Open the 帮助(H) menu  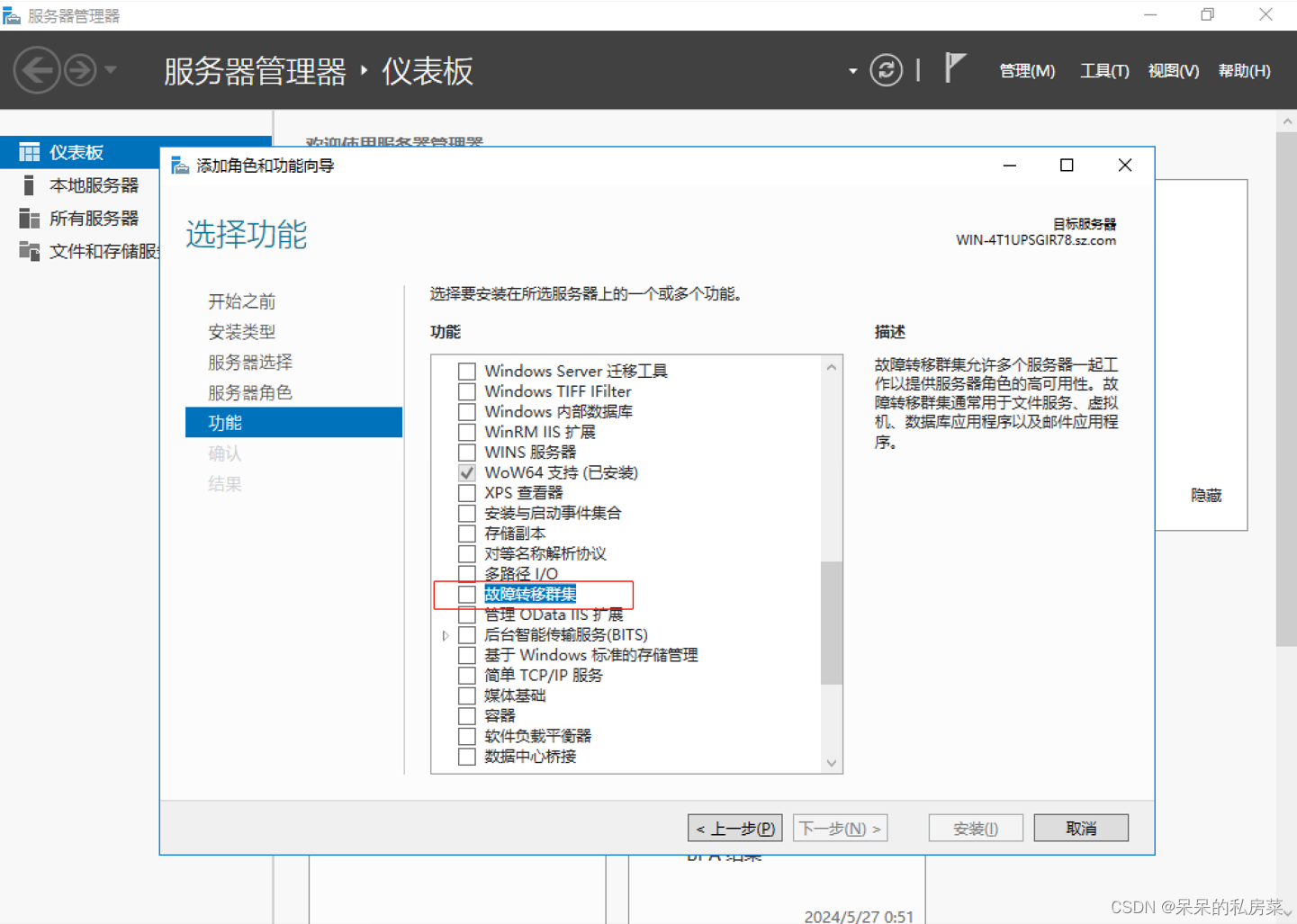point(1244,70)
